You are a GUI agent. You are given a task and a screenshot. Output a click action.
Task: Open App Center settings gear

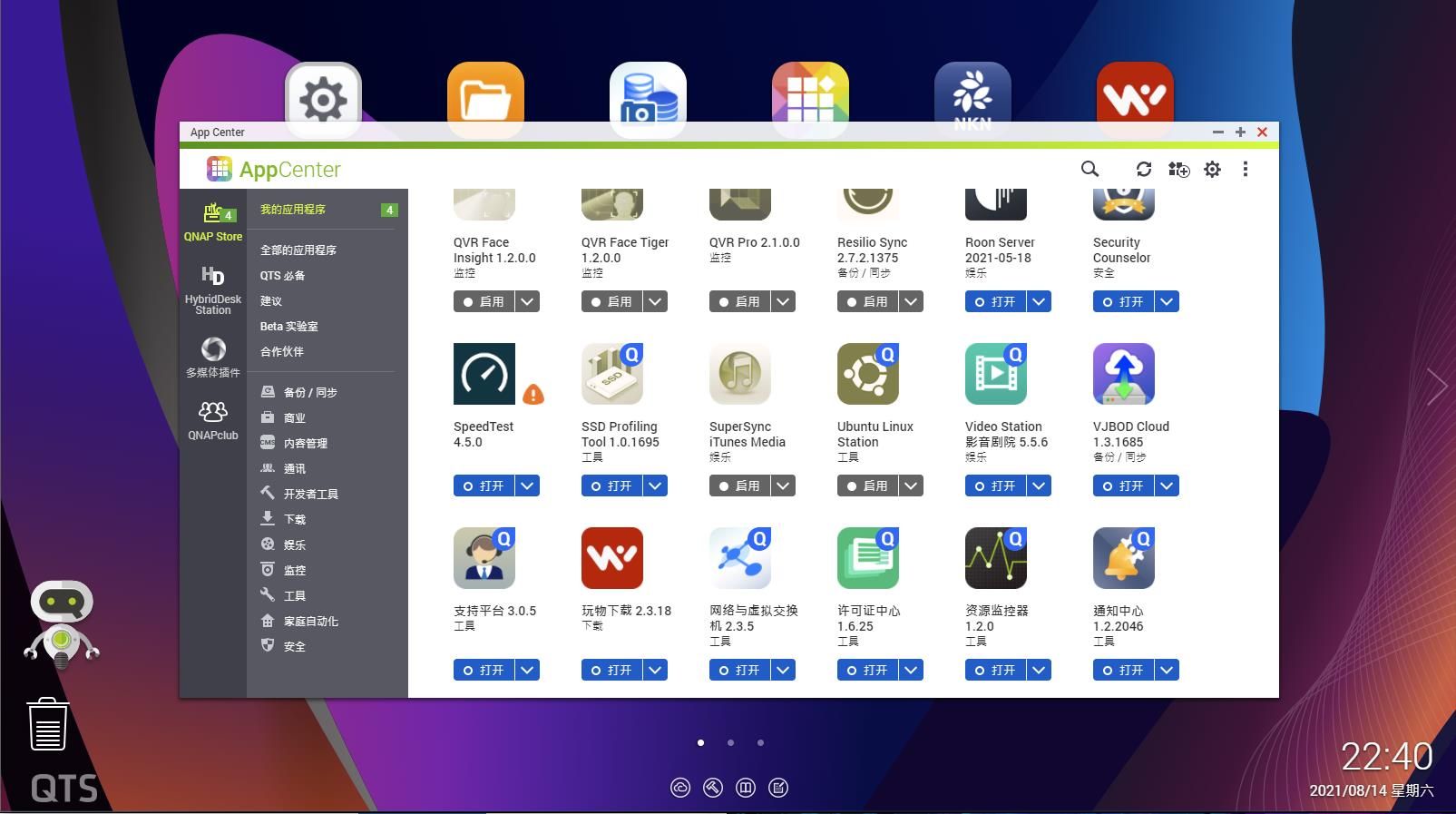1212,169
